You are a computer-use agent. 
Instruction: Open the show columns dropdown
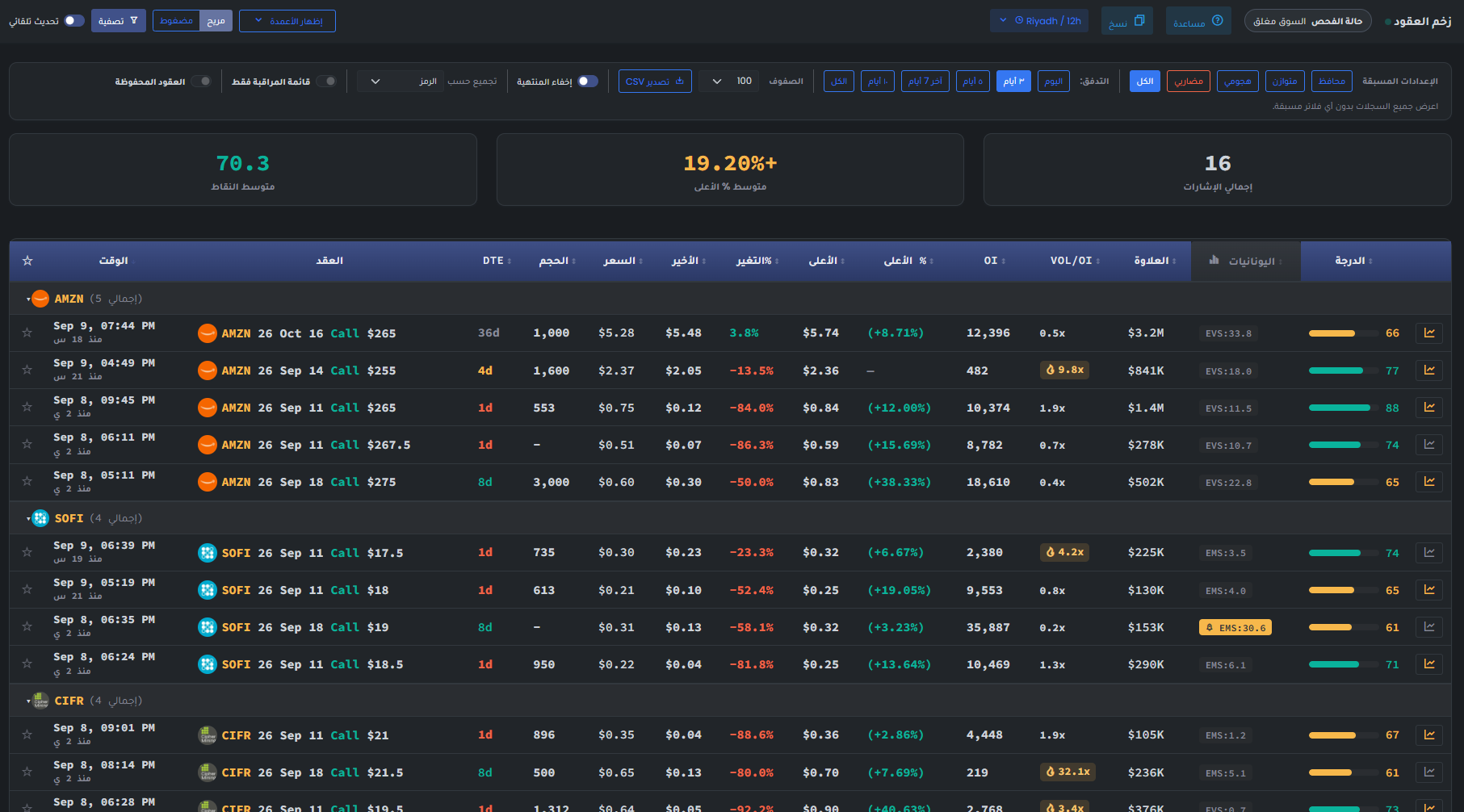(287, 21)
